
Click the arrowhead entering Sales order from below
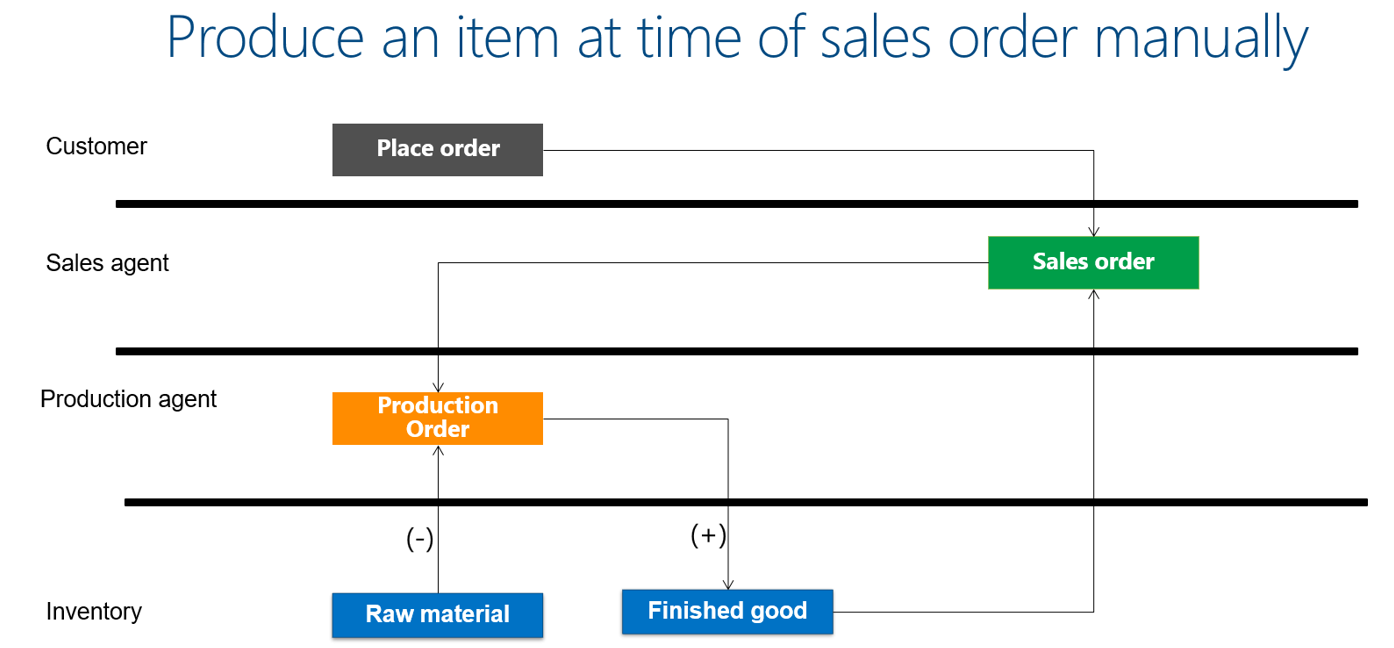1094,295
